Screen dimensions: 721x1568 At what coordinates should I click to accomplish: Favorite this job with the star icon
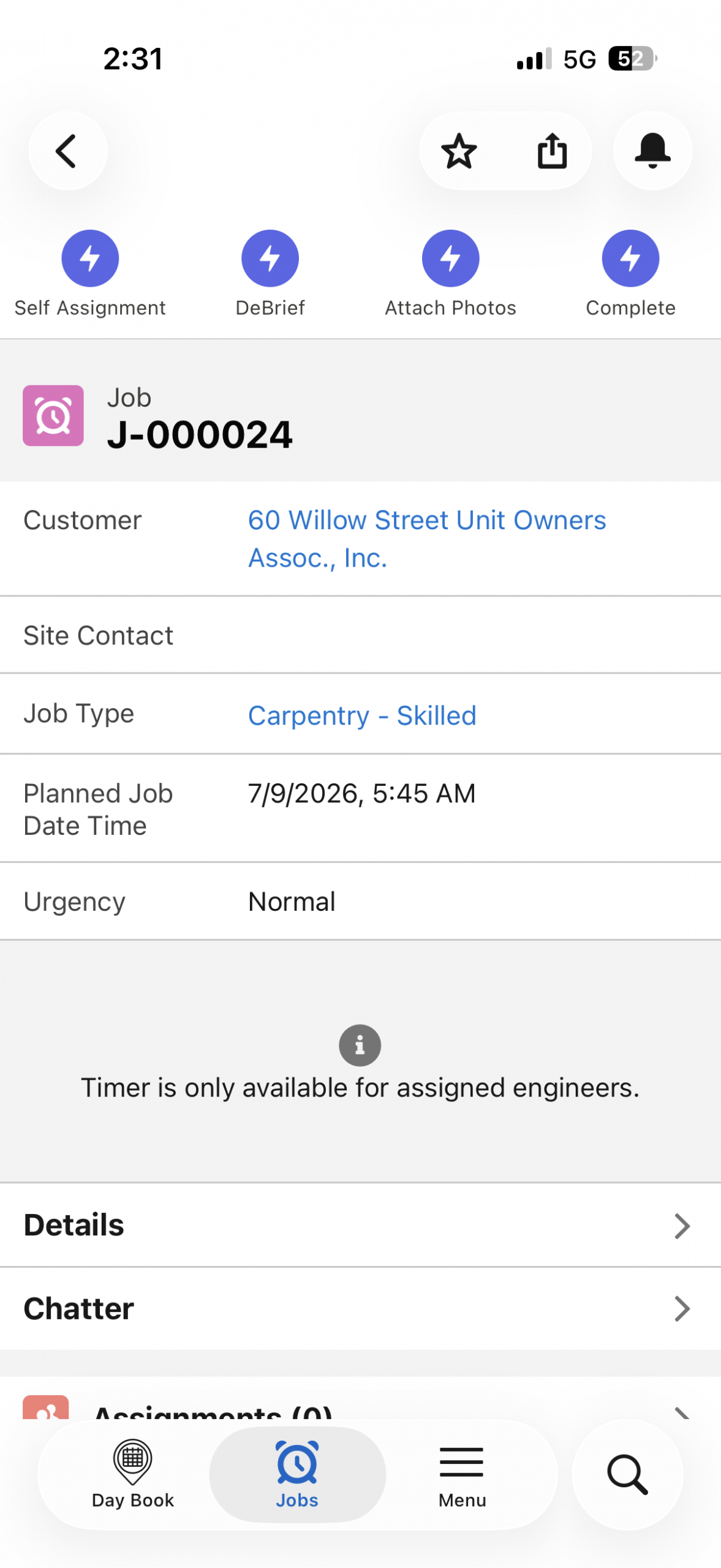tap(459, 151)
